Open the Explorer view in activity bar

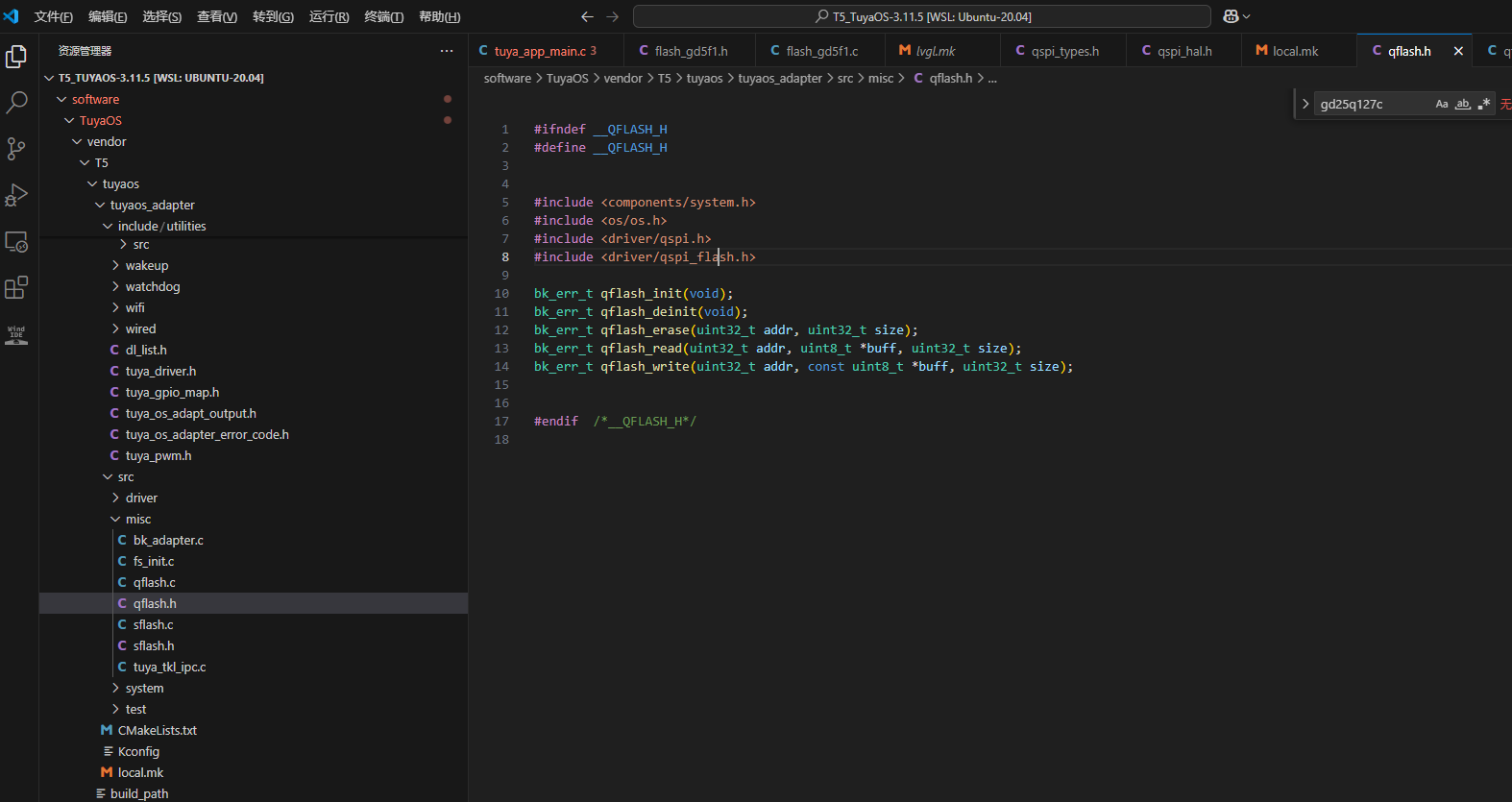16,57
